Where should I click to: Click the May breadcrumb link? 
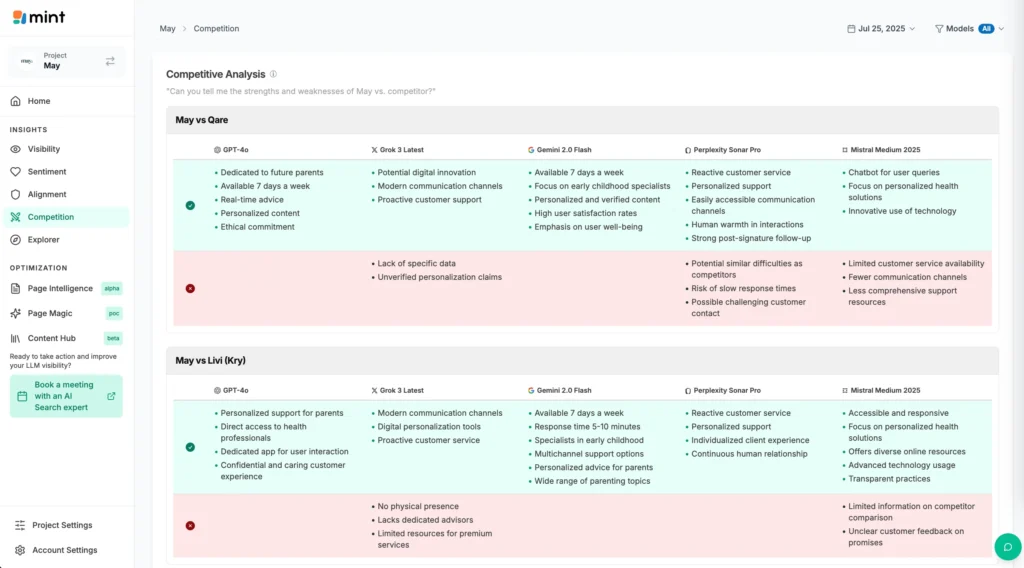[167, 29]
